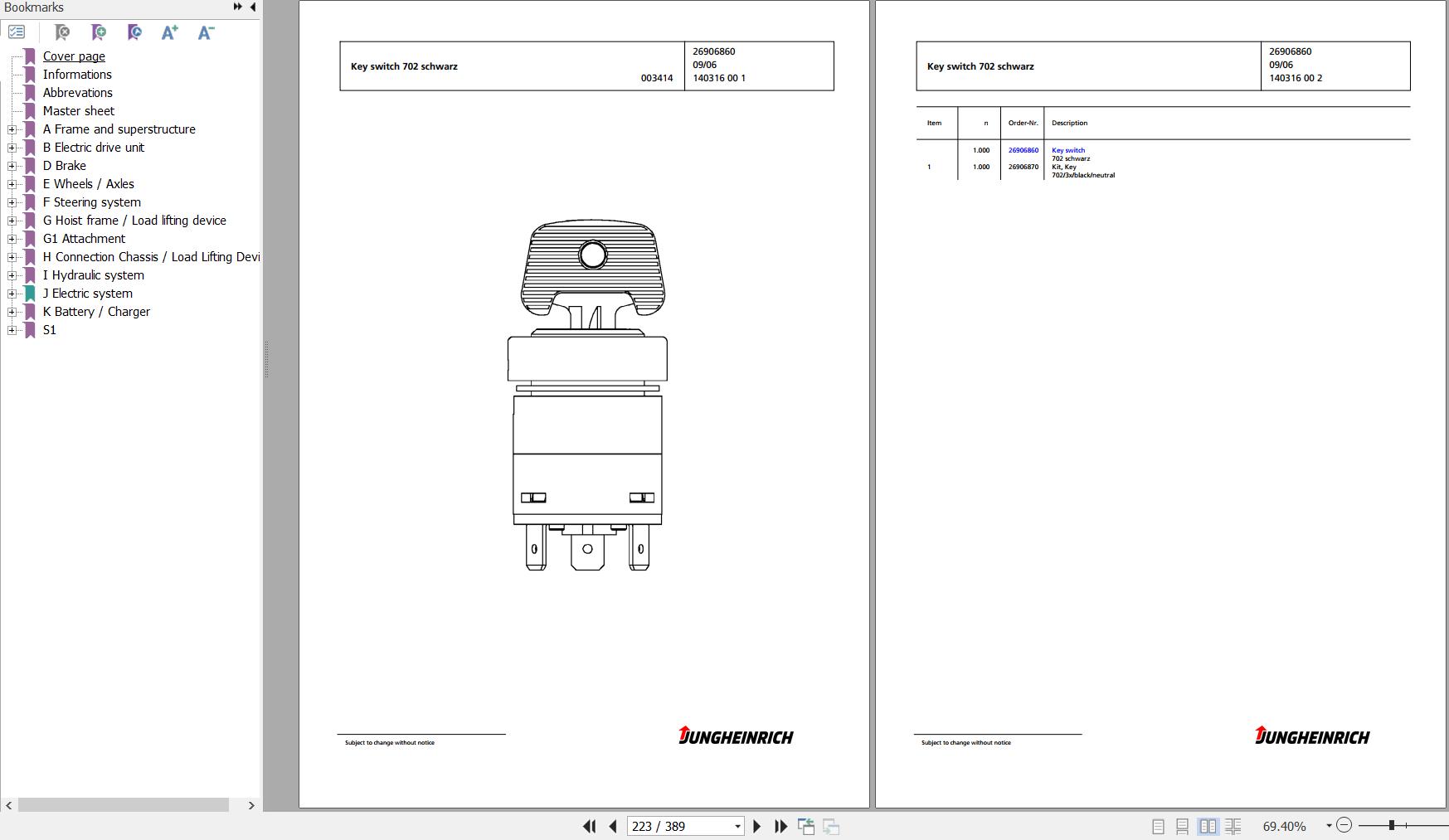
Task: Increase bookmark text size
Action: pos(170,32)
